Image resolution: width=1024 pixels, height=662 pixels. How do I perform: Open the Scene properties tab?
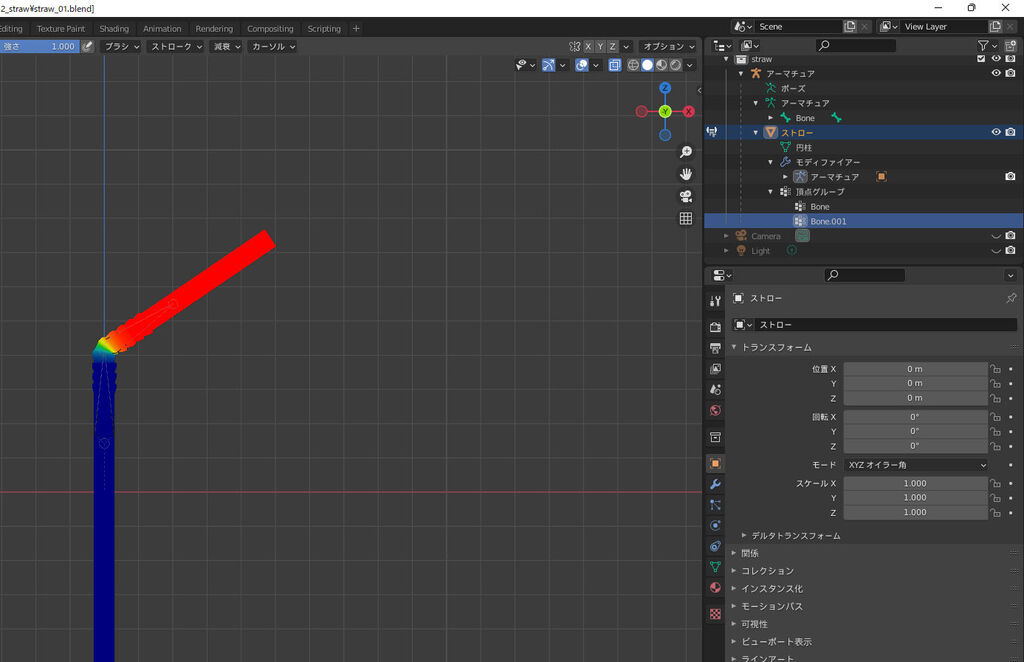pyautogui.click(x=715, y=390)
